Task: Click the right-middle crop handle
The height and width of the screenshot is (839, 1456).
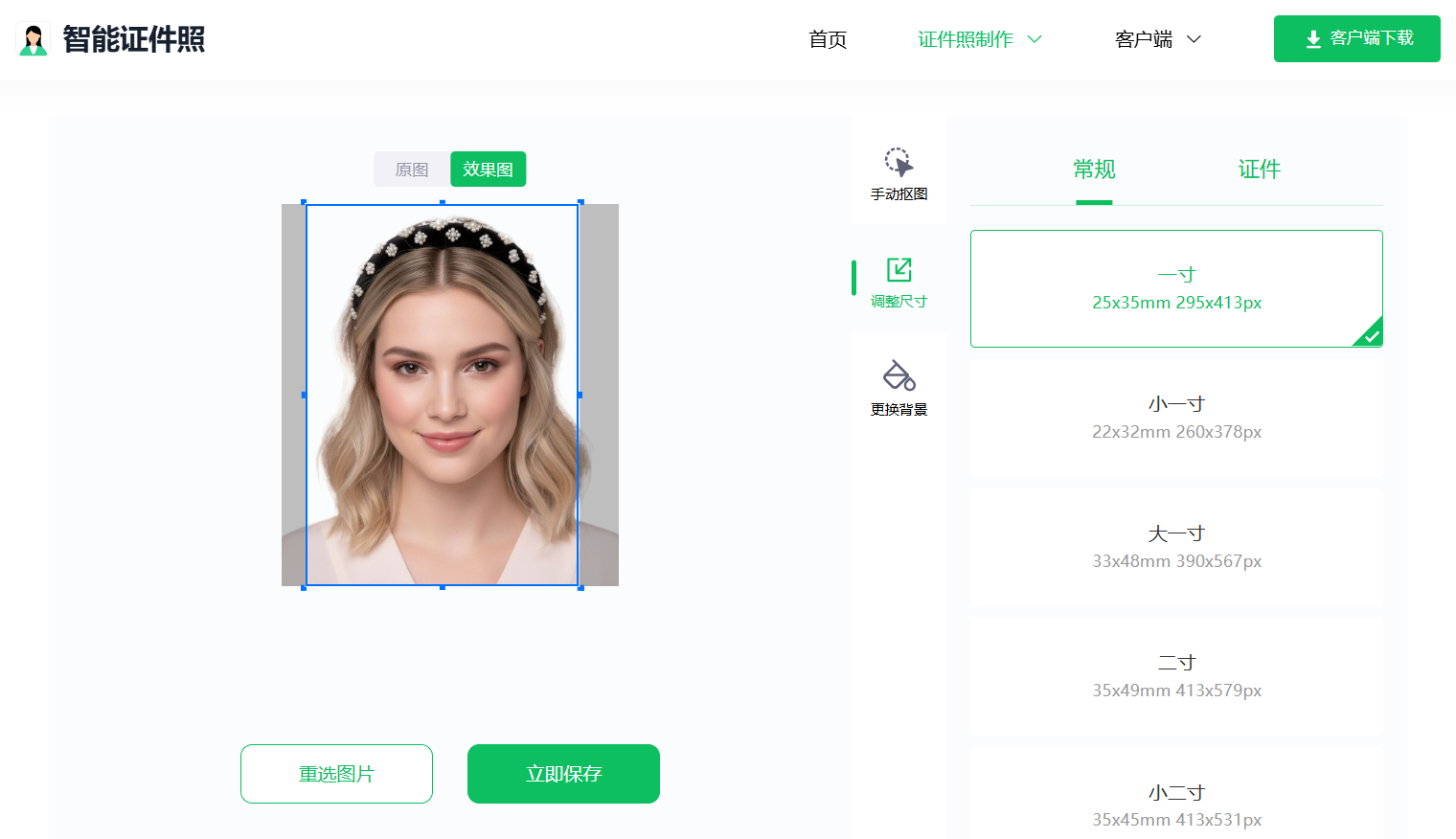Action: (580, 395)
